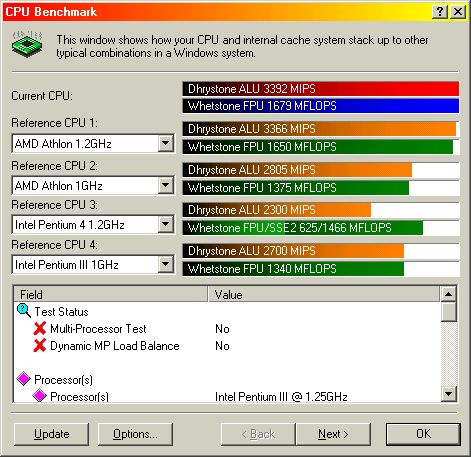
Task: Click the list scrollbar thumb
Action: point(449,312)
